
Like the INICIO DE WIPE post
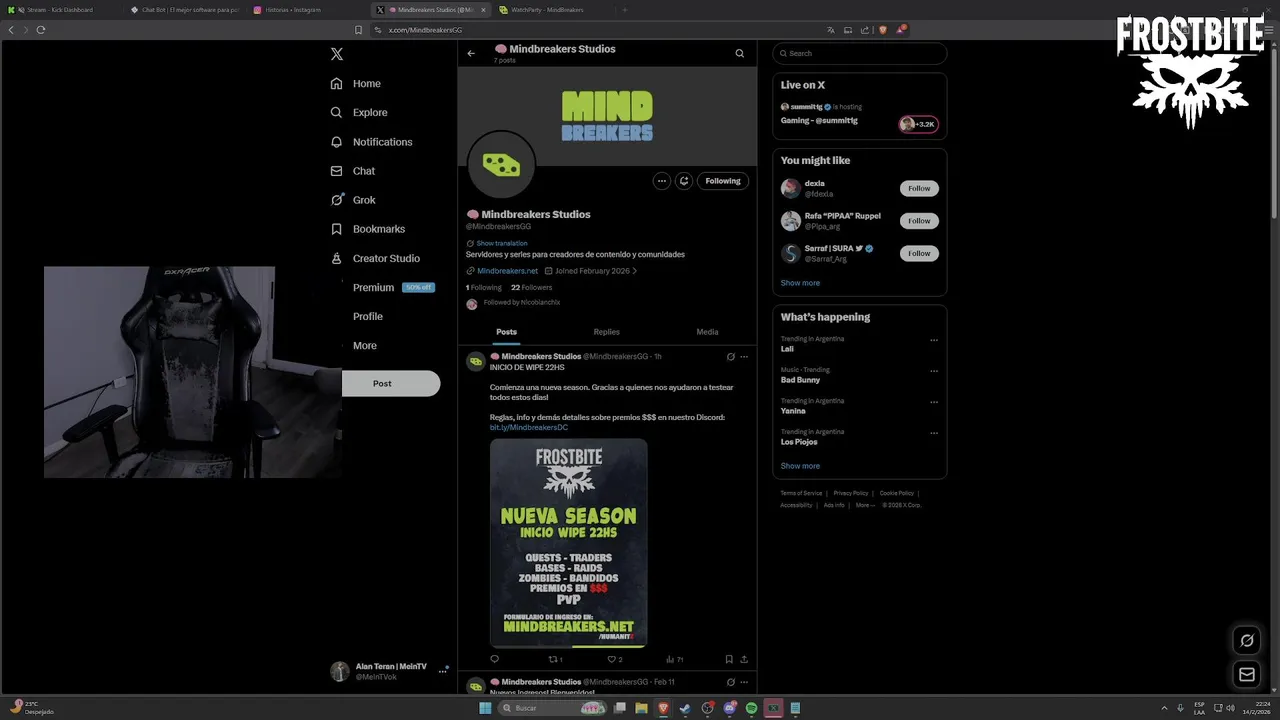coord(615,660)
